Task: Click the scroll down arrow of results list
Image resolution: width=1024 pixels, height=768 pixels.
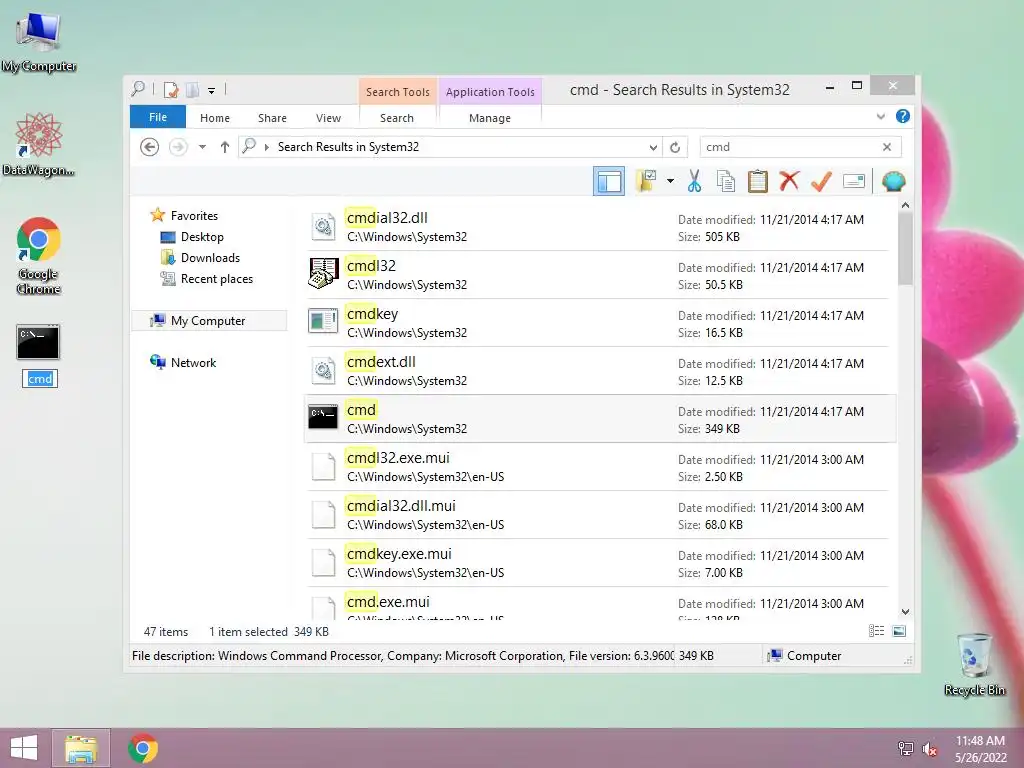Action: (x=905, y=612)
